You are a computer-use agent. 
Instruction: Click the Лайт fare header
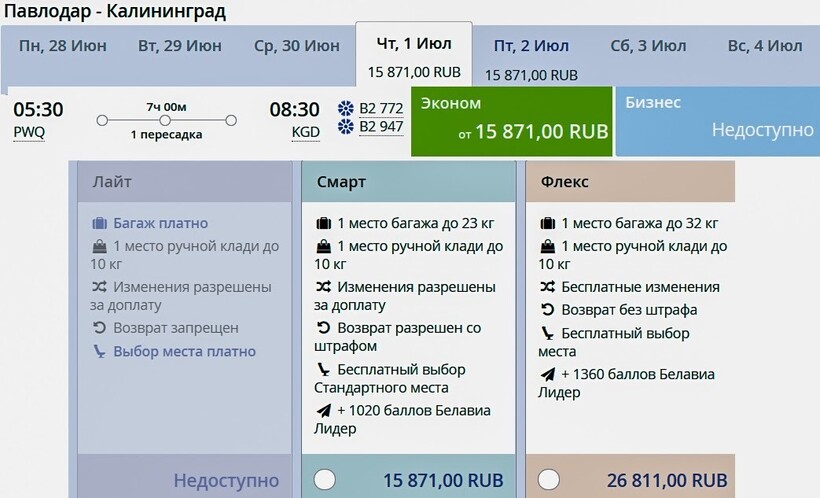tap(185, 182)
